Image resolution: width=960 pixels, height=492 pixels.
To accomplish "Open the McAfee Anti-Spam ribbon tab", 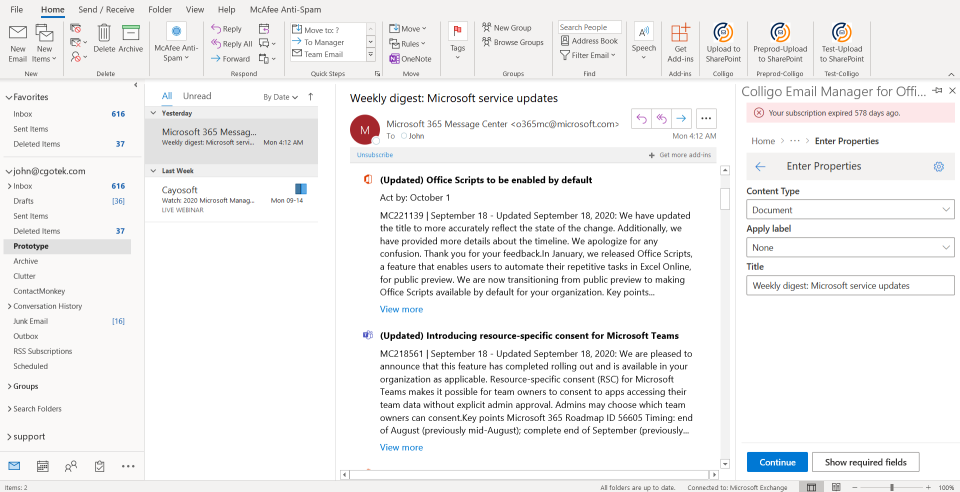I will tap(285, 10).
